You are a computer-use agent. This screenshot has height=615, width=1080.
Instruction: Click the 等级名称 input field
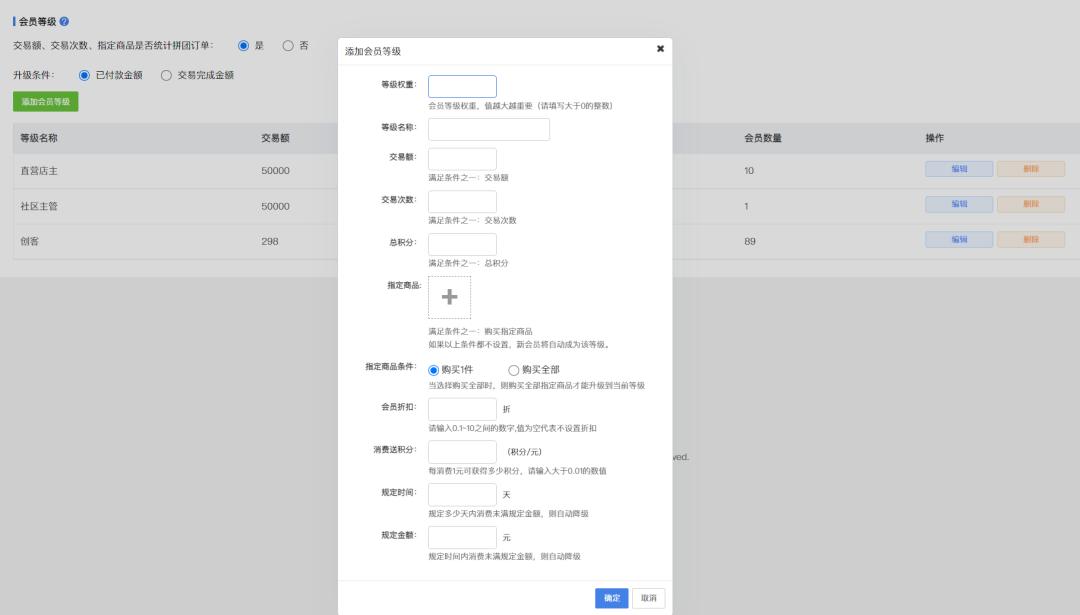pyautogui.click(x=488, y=129)
